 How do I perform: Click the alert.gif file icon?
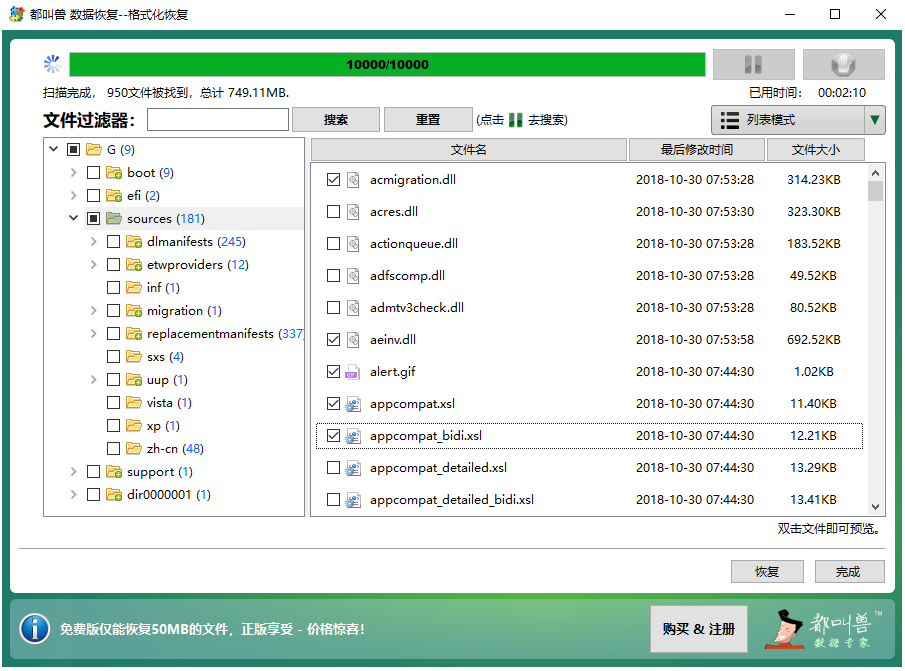pos(352,372)
